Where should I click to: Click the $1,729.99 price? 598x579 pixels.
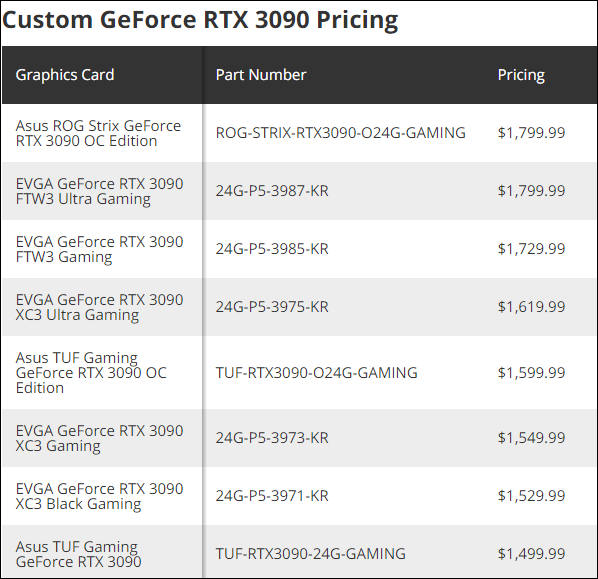coord(531,249)
